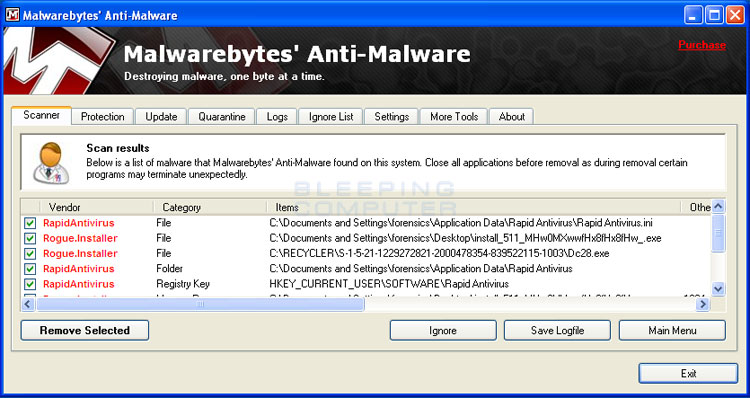This screenshot has width=750, height=398.
Task: Uncheck the RapidAntivirus .ini file checkbox
Action: tap(30, 223)
